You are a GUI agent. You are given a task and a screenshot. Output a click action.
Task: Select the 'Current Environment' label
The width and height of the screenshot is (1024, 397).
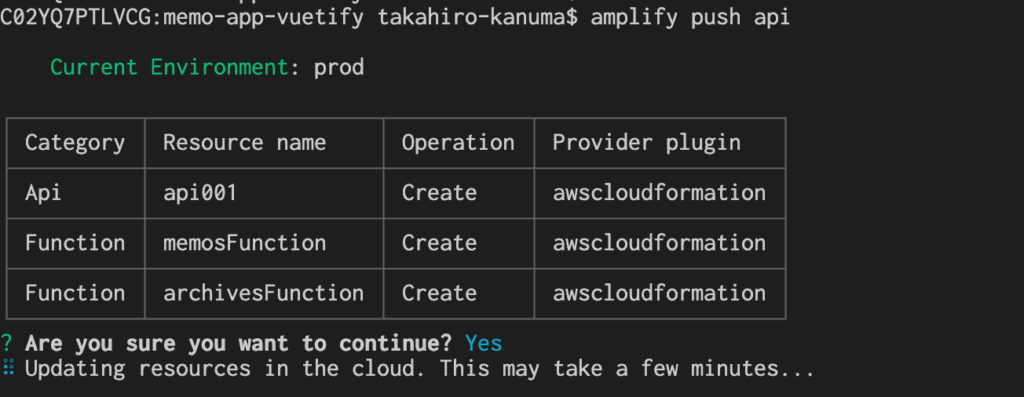(x=169, y=67)
